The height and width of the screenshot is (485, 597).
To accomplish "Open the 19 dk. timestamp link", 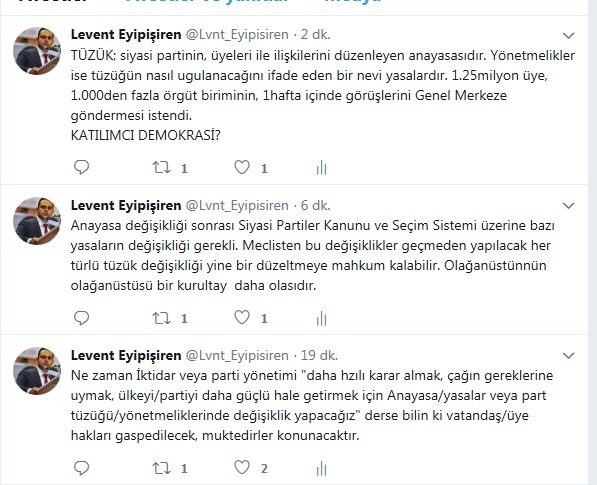I will pos(319,355).
